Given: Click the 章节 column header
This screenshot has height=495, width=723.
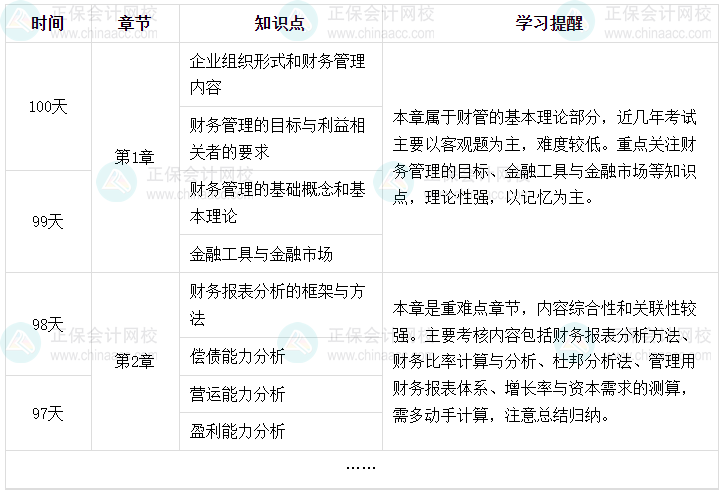Looking at the screenshot, I should (x=135, y=23).
